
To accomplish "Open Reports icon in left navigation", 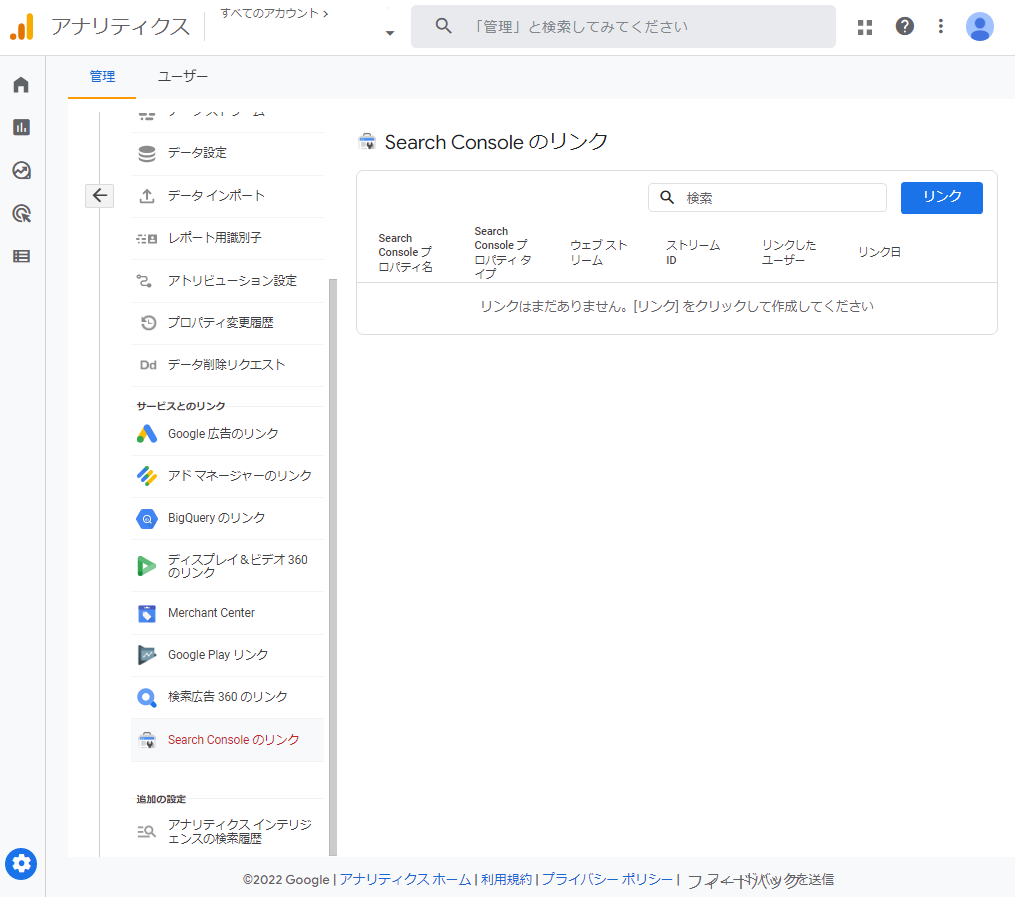I will click(x=21, y=127).
